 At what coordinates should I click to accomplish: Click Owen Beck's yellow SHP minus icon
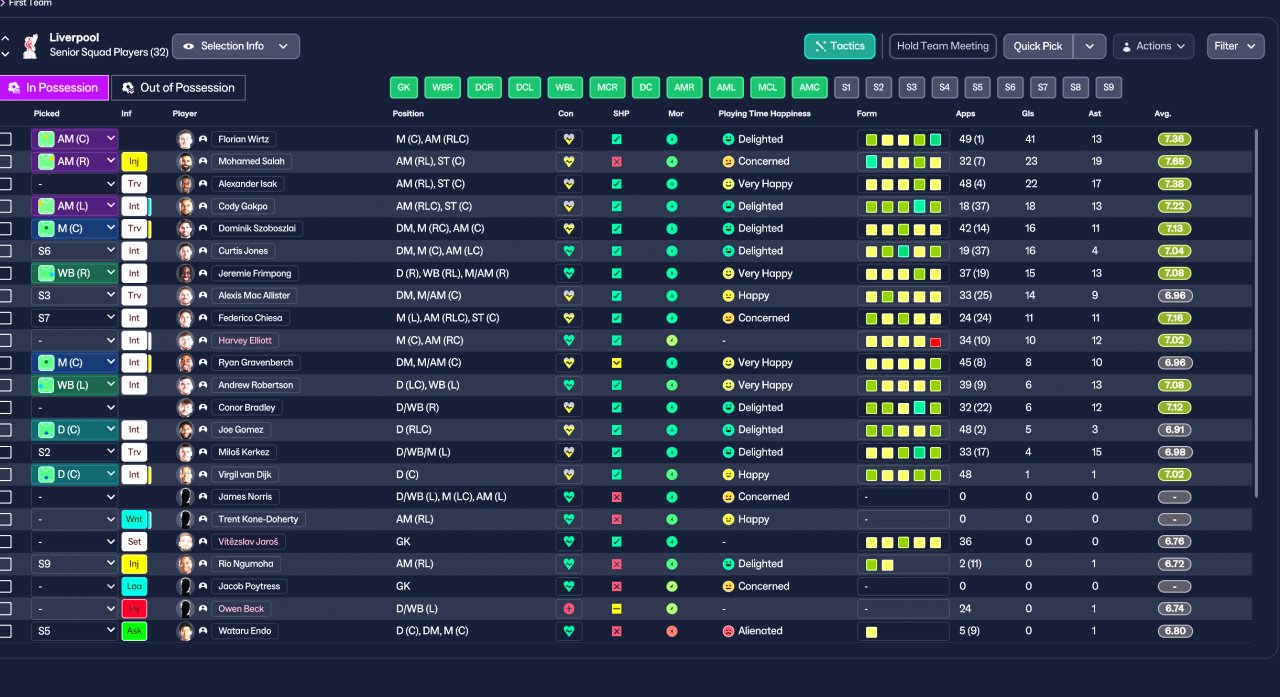coord(616,608)
